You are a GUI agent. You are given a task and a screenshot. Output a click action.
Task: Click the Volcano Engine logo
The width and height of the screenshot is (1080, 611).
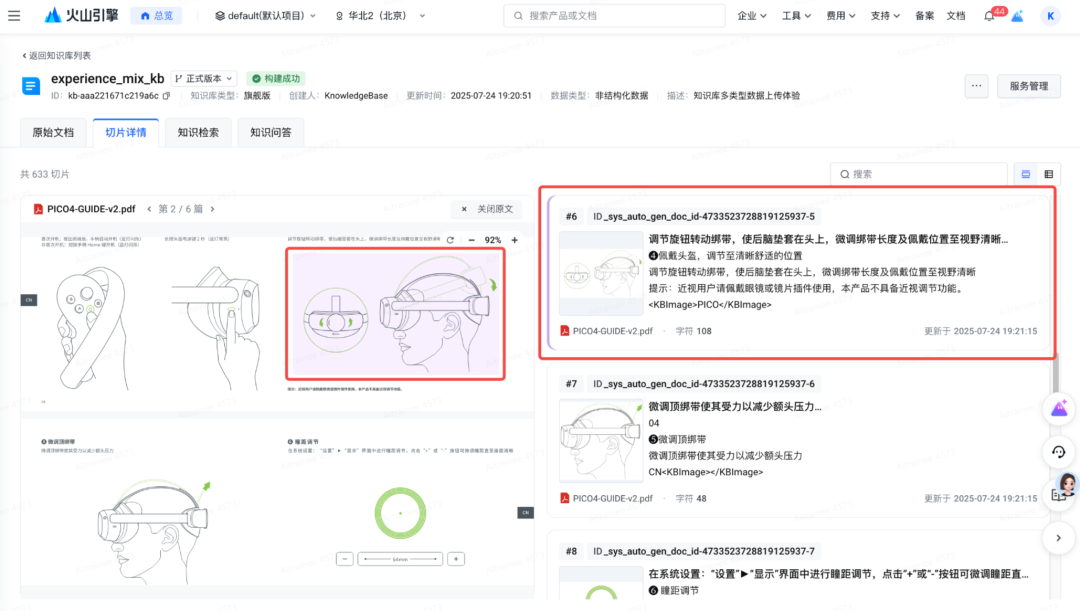tap(81, 15)
